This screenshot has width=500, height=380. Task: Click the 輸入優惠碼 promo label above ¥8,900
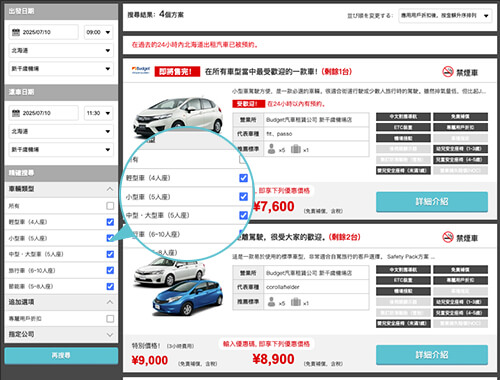point(267,344)
